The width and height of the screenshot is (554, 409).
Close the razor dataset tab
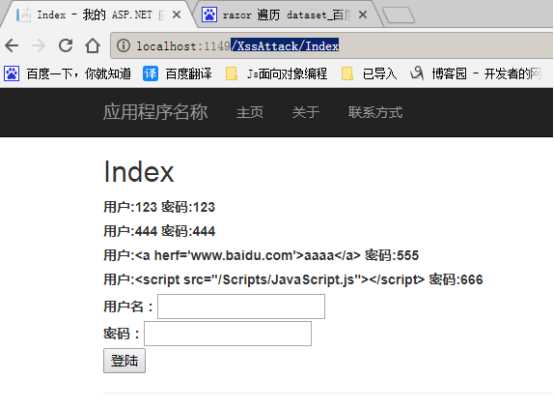coord(363,15)
